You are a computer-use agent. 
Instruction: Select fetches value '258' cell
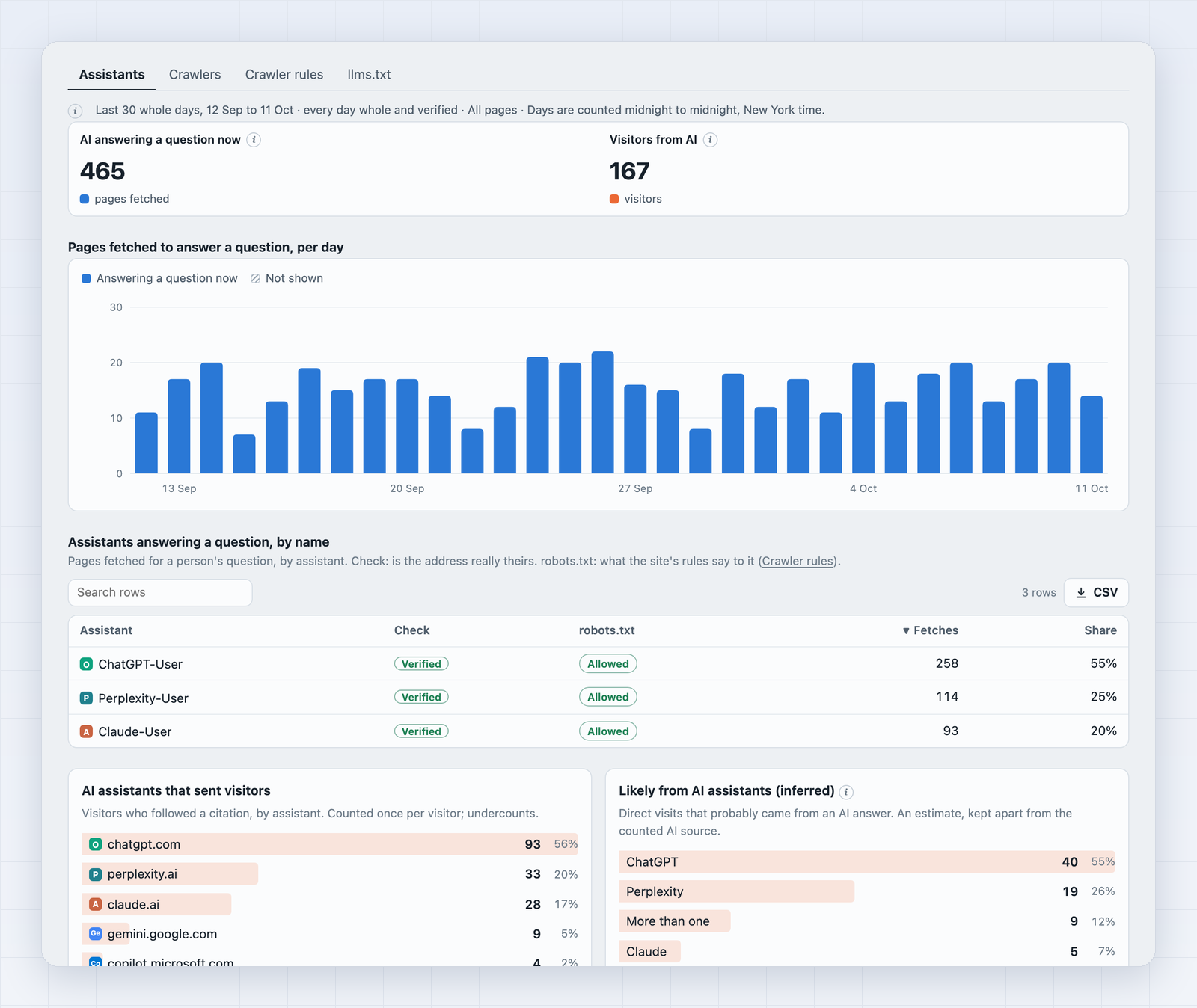(946, 663)
